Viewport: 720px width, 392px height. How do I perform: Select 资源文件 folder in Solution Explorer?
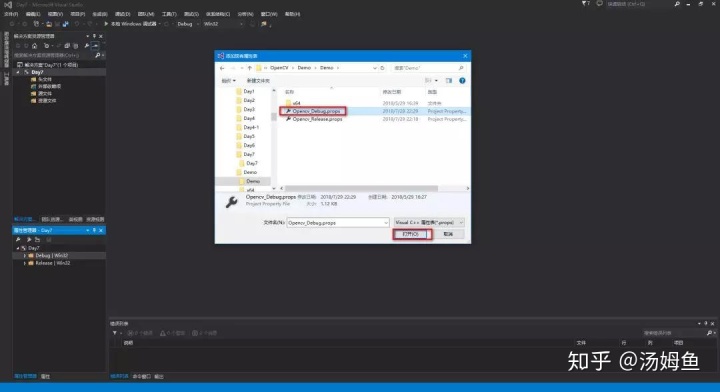click(x=43, y=101)
